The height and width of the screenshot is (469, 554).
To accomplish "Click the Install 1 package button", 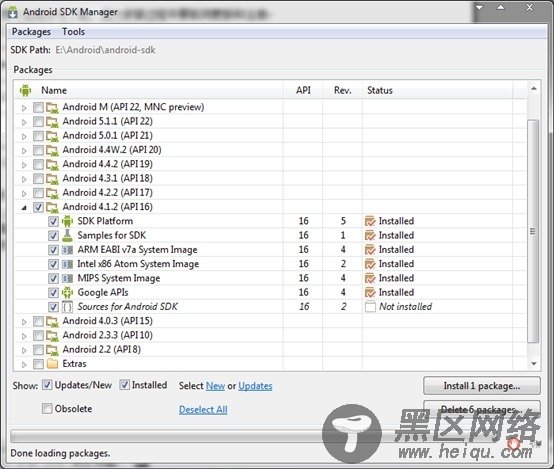I will tap(482, 386).
